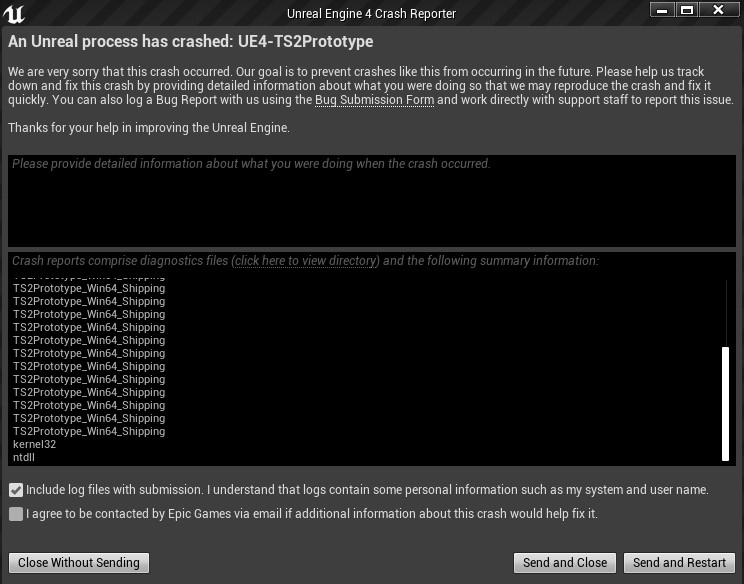Screen dimensions: 744x584
Task: Click the summary list scrollbar thumb
Action: pos(725,402)
